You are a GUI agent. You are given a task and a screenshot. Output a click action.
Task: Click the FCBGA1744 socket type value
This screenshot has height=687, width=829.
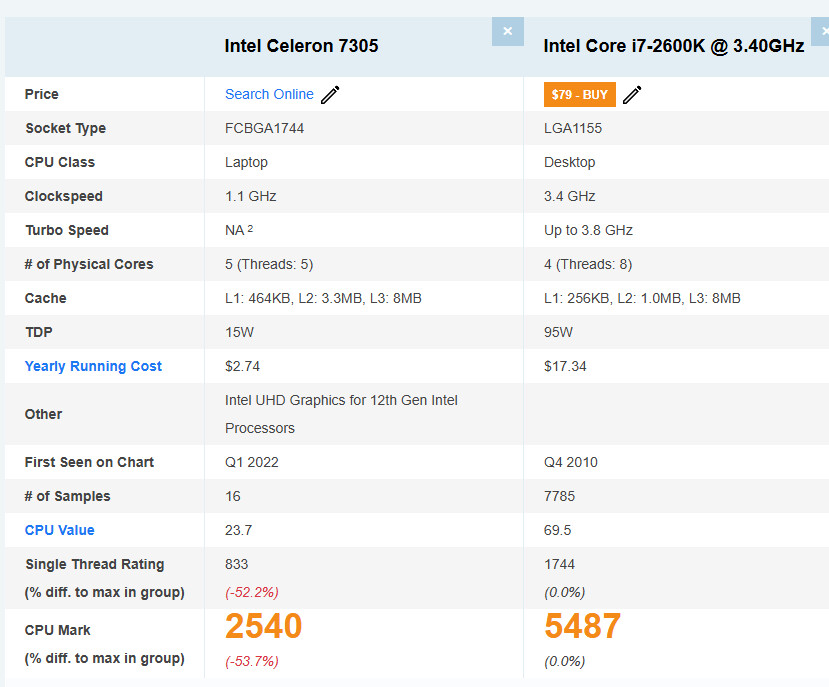tap(265, 128)
